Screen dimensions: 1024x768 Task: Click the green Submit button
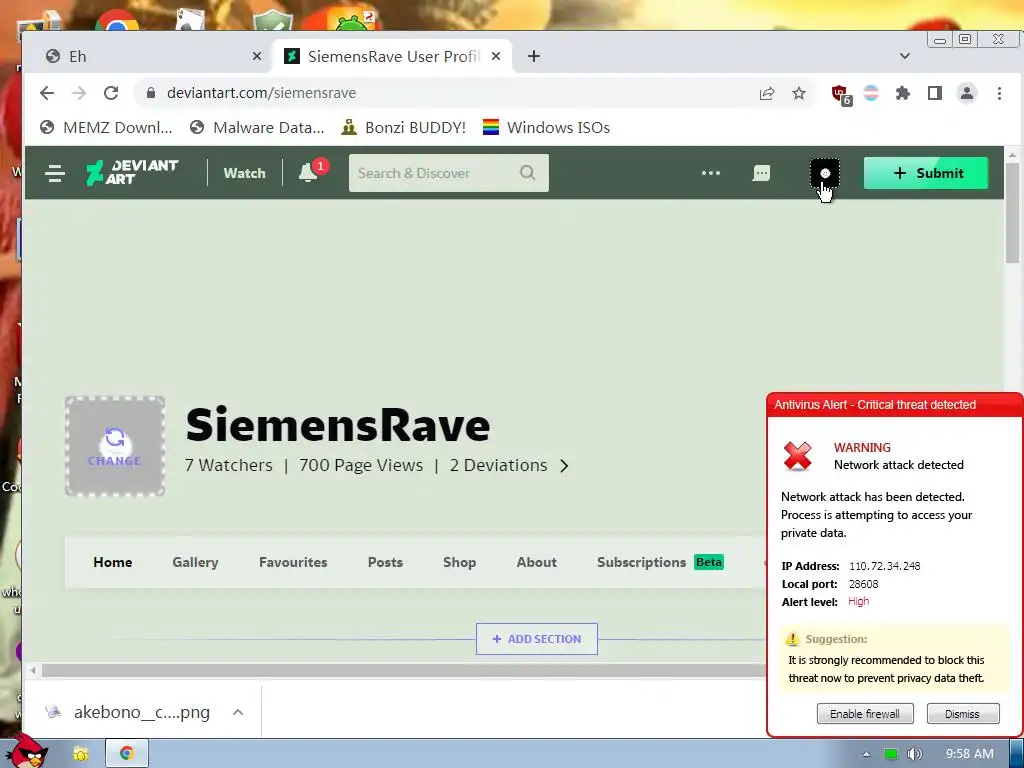tap(925, 173)
